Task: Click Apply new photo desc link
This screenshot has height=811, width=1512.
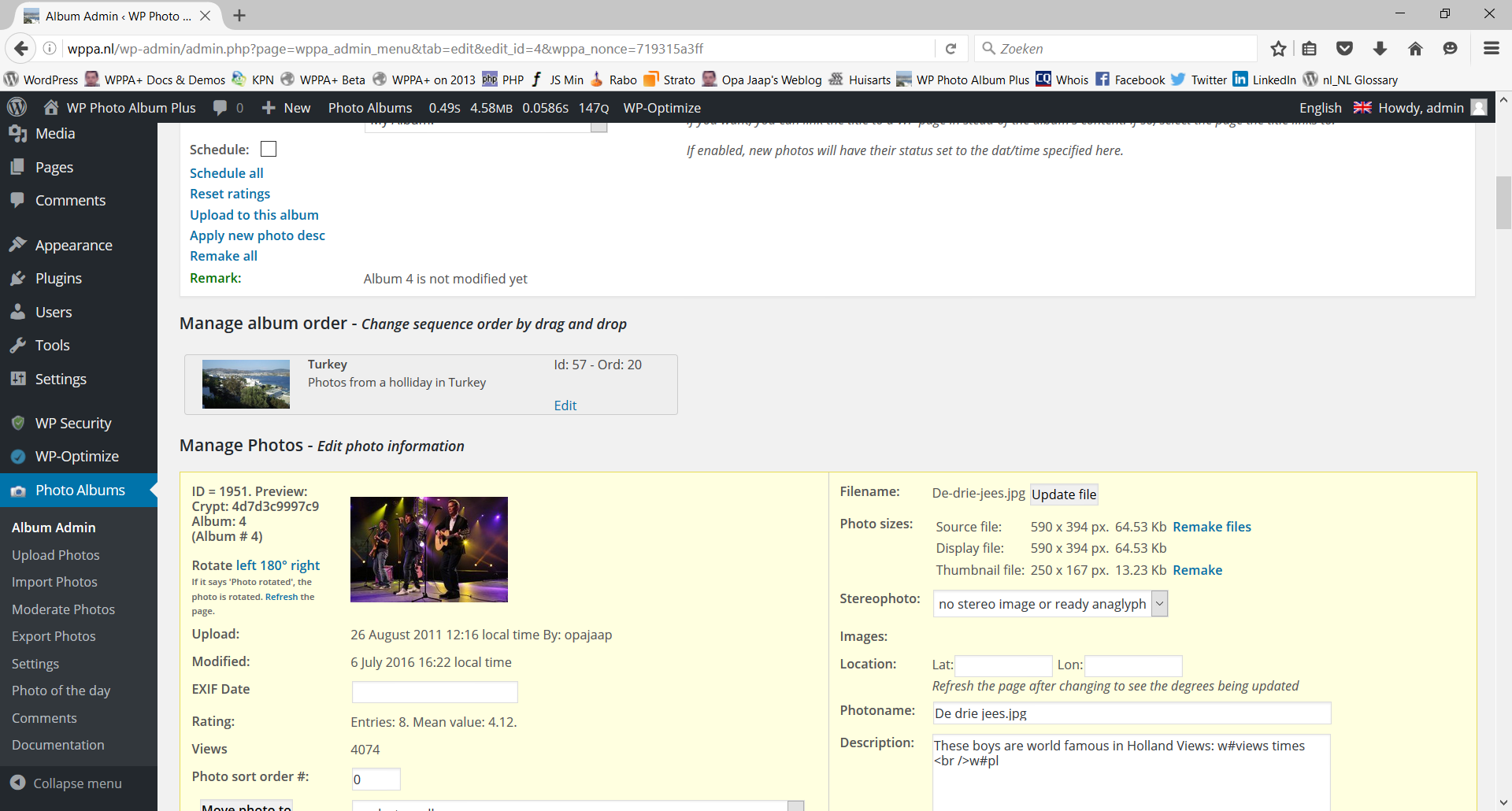Action: [258, 235]
